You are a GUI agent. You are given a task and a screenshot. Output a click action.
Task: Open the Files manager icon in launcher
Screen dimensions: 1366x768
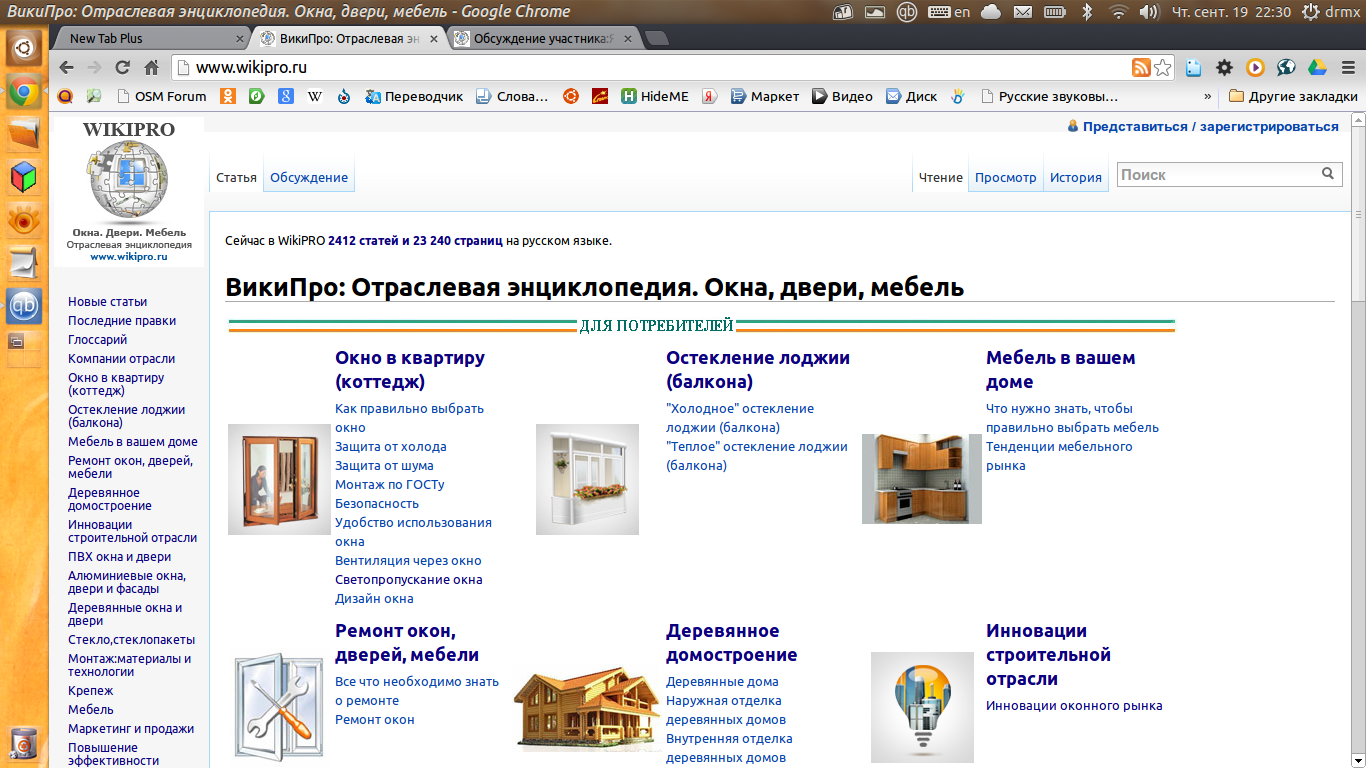pos(24,135)
